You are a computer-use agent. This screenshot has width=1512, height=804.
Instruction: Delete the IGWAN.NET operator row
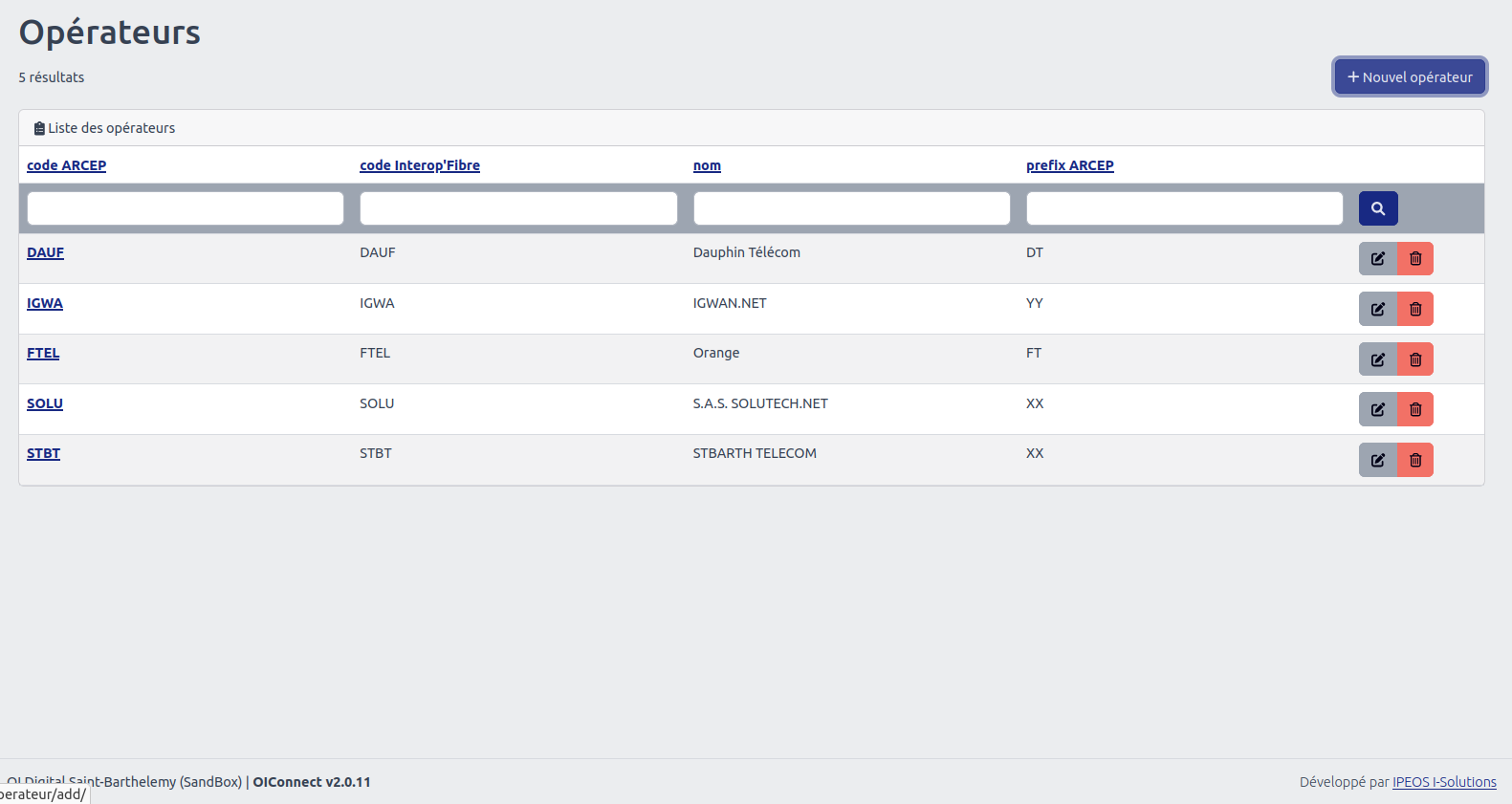pyautogui.click(x=1415, y=309)
